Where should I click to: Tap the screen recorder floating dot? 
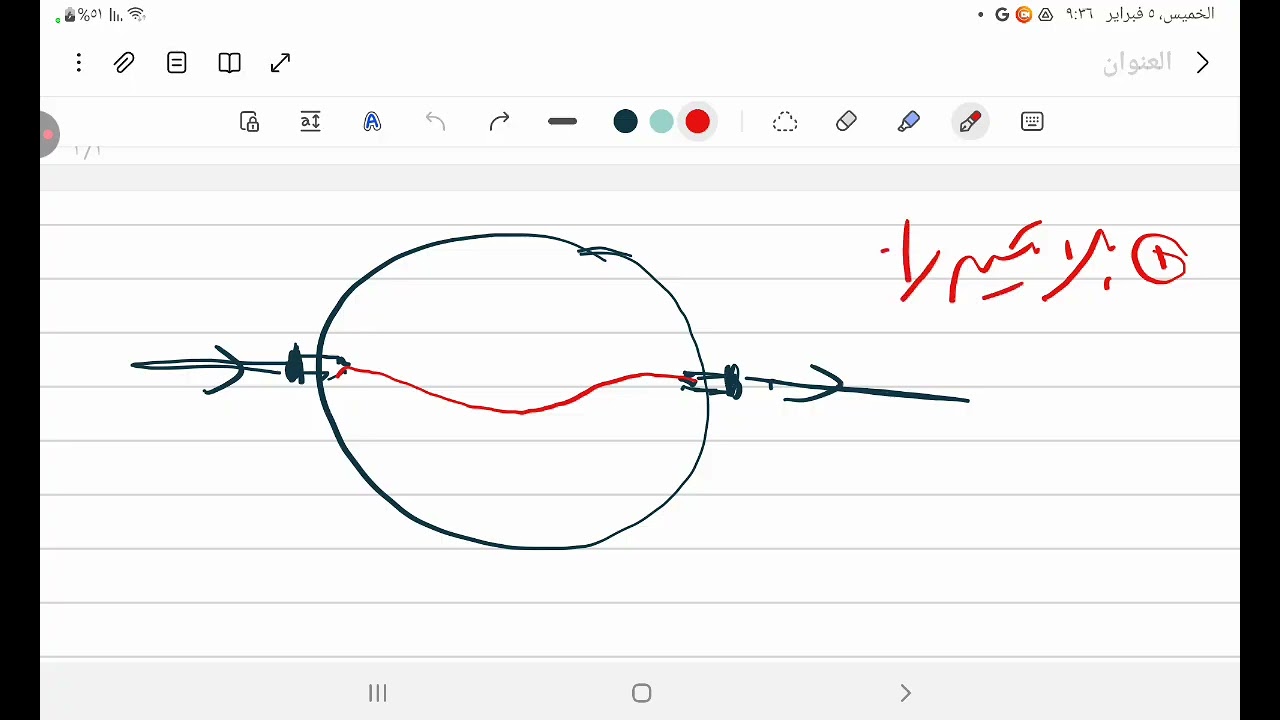click(47, 135)
